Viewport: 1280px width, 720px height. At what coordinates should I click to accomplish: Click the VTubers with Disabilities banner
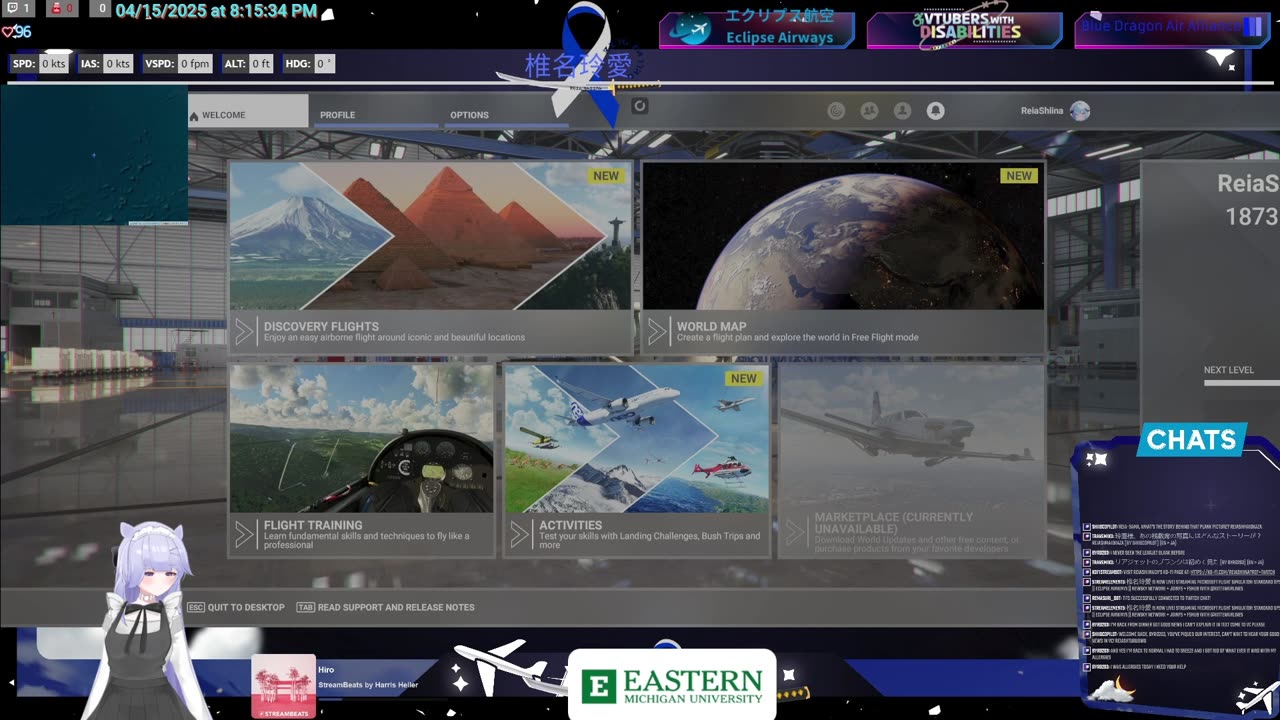(x=963, y=29)
